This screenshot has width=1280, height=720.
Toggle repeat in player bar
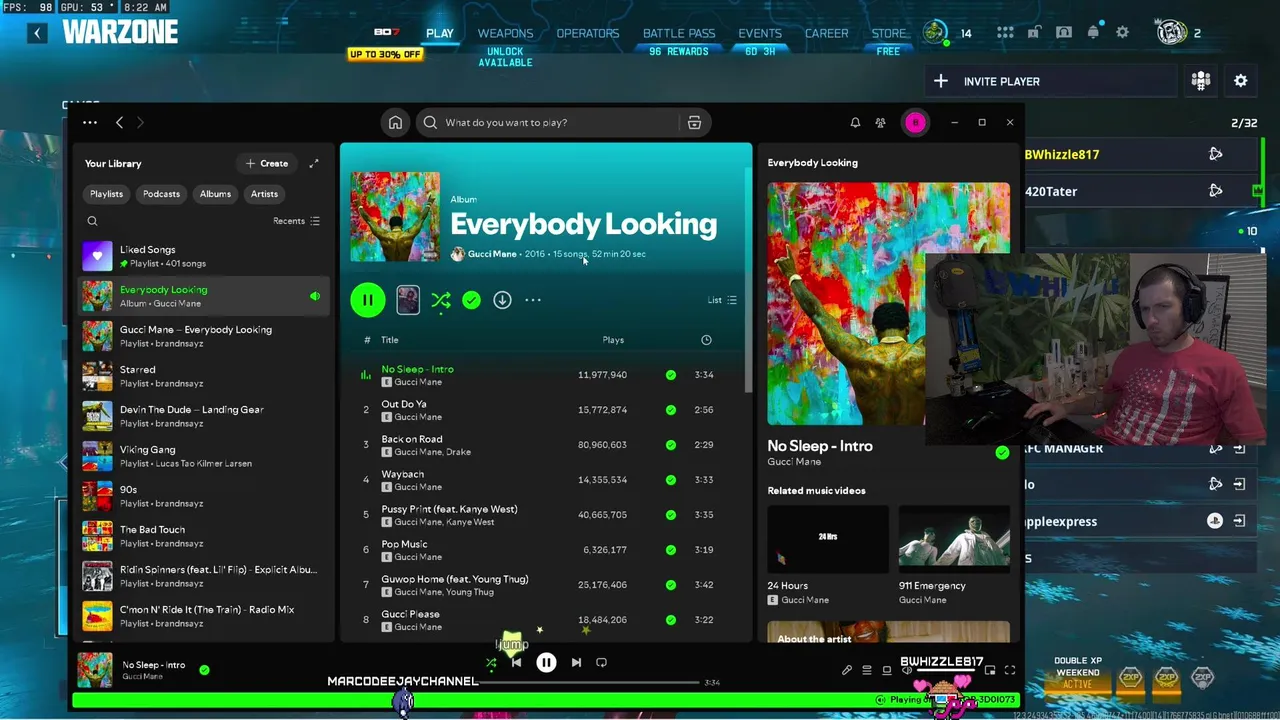pos(601,662)
